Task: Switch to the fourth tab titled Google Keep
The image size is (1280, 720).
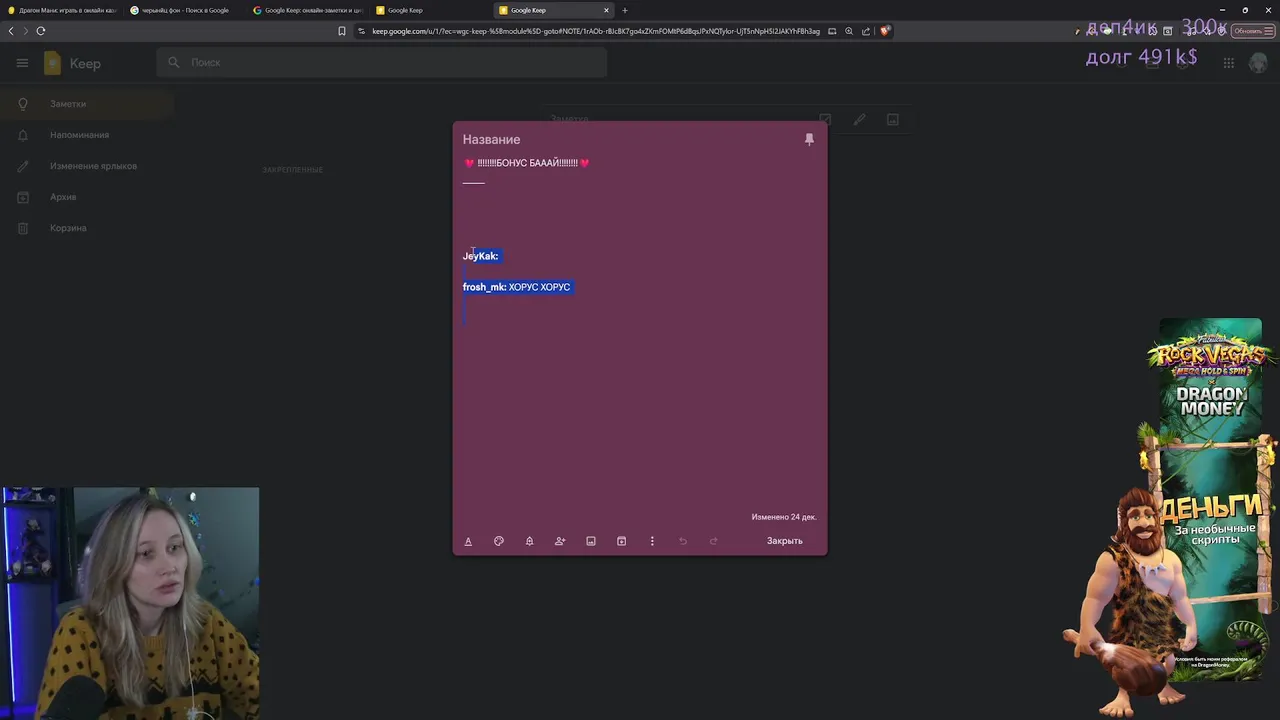Action: (x=430, y=10)
